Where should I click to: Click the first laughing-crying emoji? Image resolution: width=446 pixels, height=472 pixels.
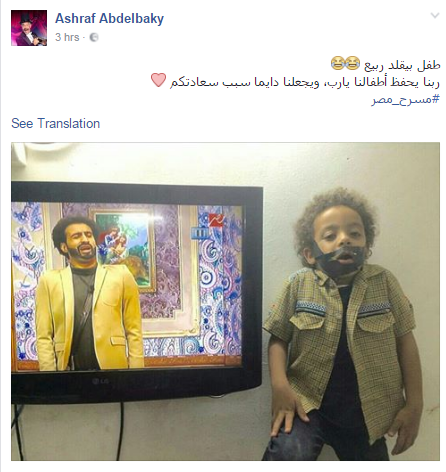[352, 63]
